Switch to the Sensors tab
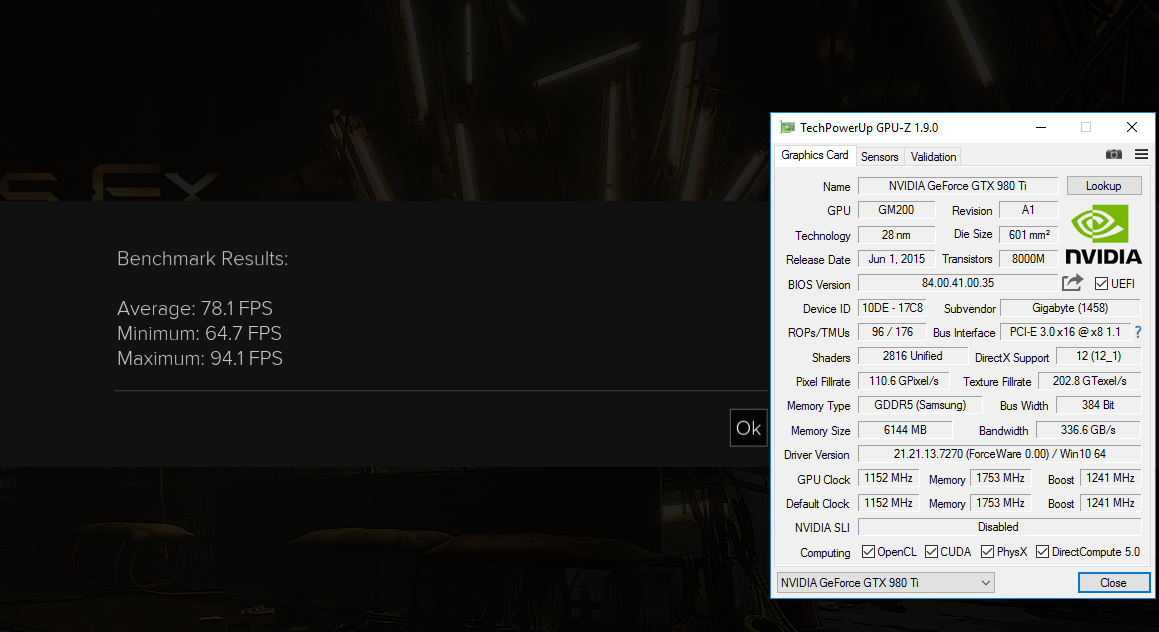This screenshot has width=1159, height=632. (880, 157)
